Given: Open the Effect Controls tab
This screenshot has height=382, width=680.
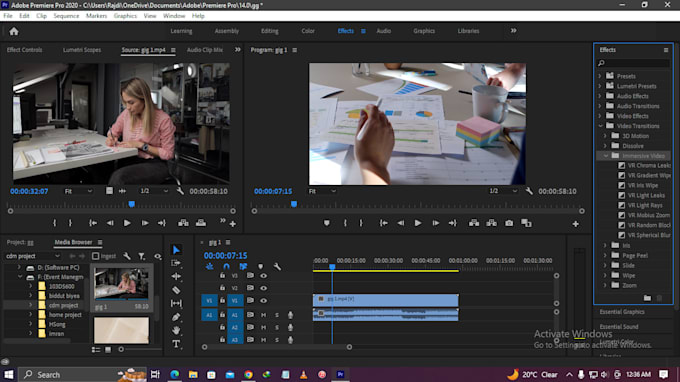Looking at the screenshot, I should coord(24,50).
